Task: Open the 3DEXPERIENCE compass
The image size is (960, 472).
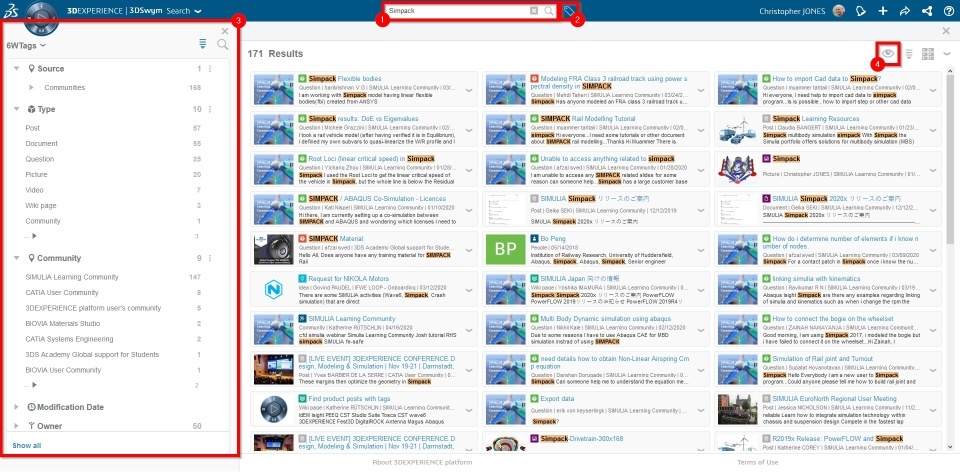Action: pos(41,20)
